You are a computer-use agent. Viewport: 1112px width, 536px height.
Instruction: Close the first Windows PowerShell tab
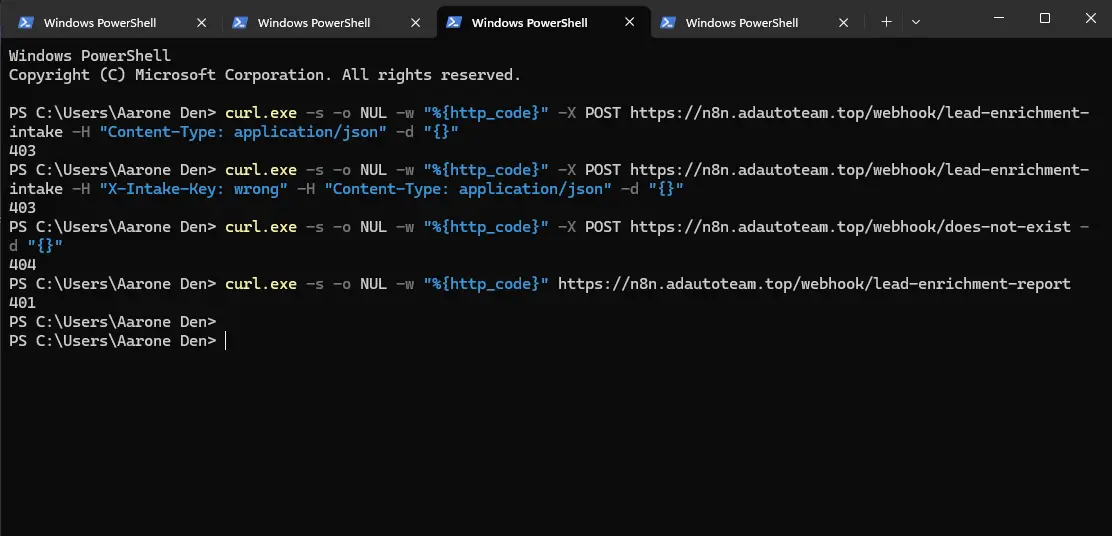(201, 23)
